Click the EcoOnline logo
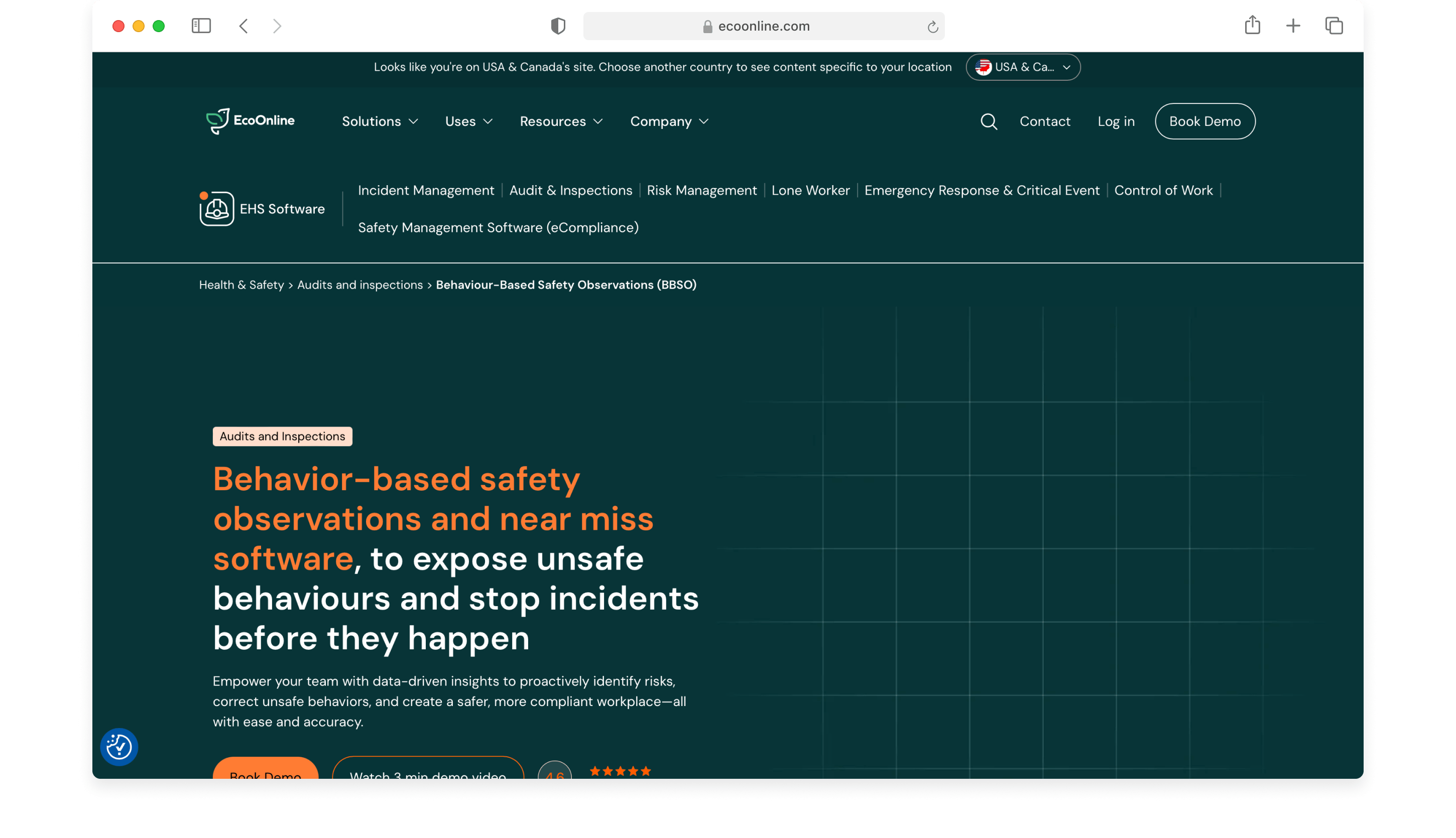Image resolution: width=1456 pixels, height=838 pixels. (251, 121)
